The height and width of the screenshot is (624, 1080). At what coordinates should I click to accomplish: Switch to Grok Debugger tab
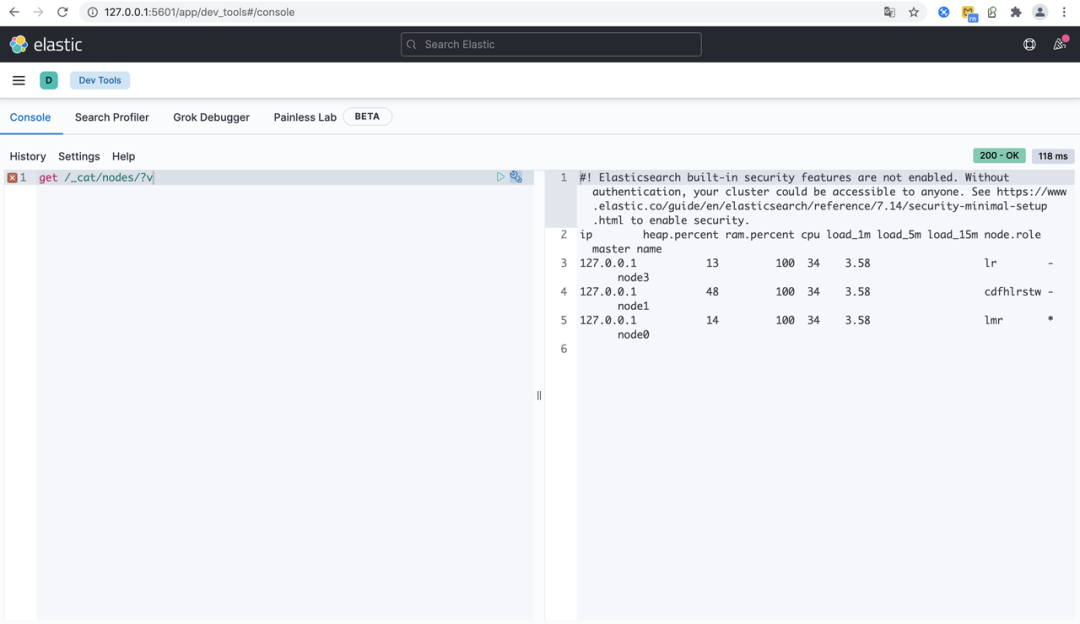211,117
